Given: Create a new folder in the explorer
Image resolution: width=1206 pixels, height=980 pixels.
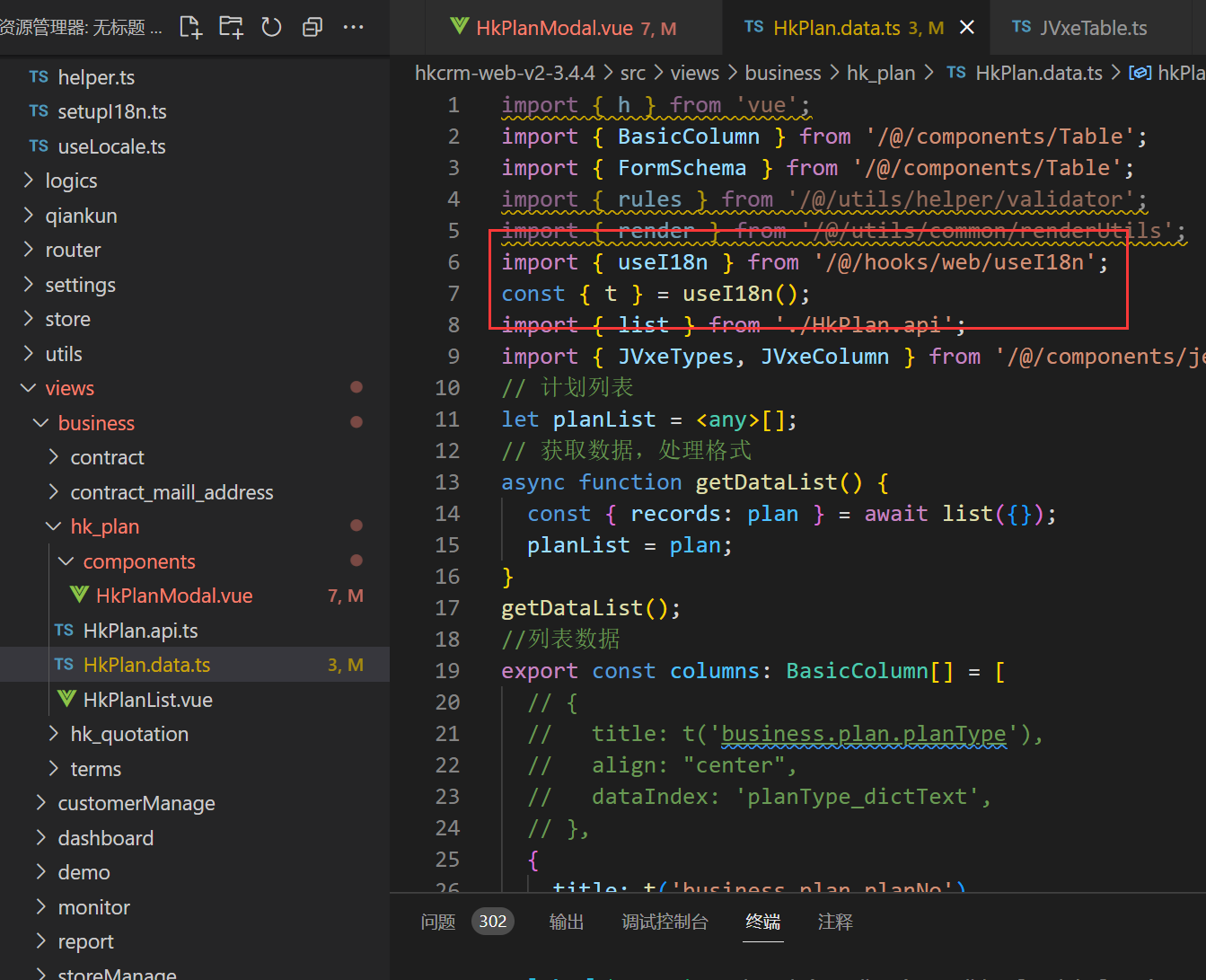Looking at the screenshot, I should [x=231, y=27].
